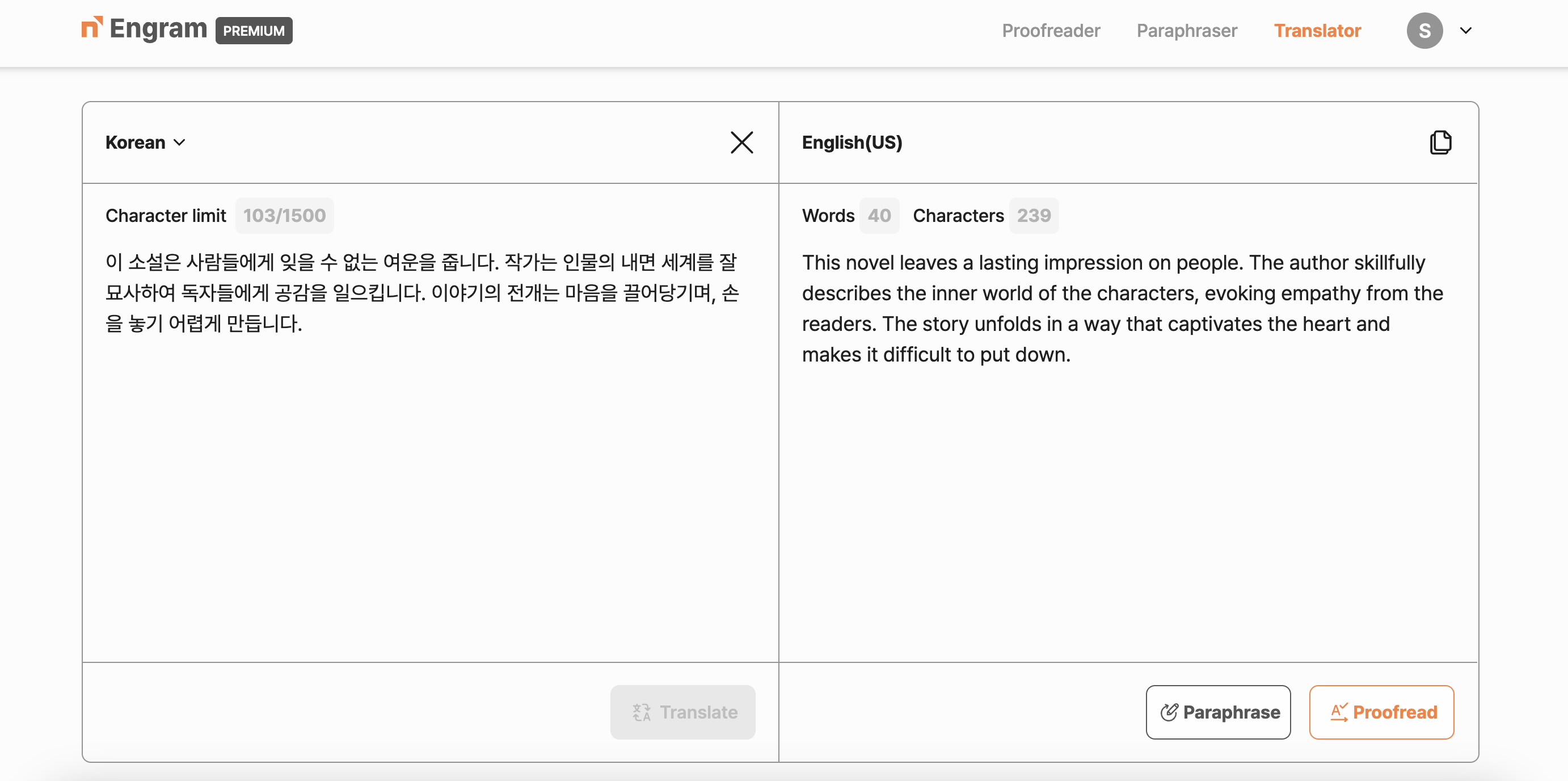Click the PREMIUM badge

[x=254, y=31]
